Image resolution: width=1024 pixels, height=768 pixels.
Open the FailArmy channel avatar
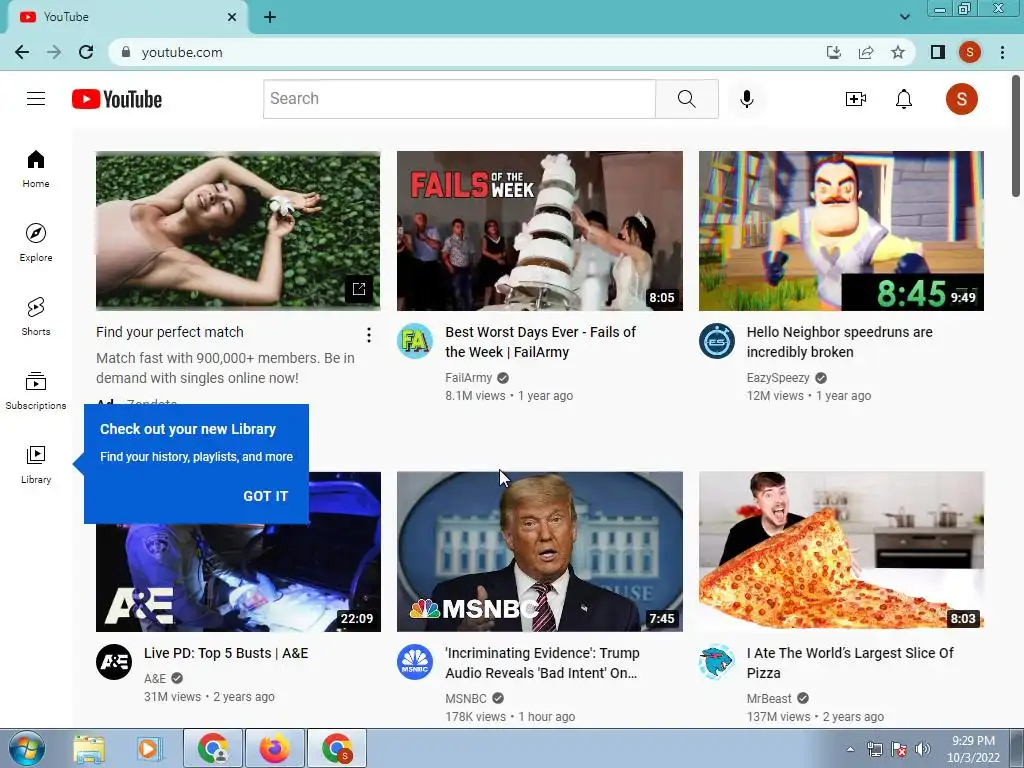point(415,341)
